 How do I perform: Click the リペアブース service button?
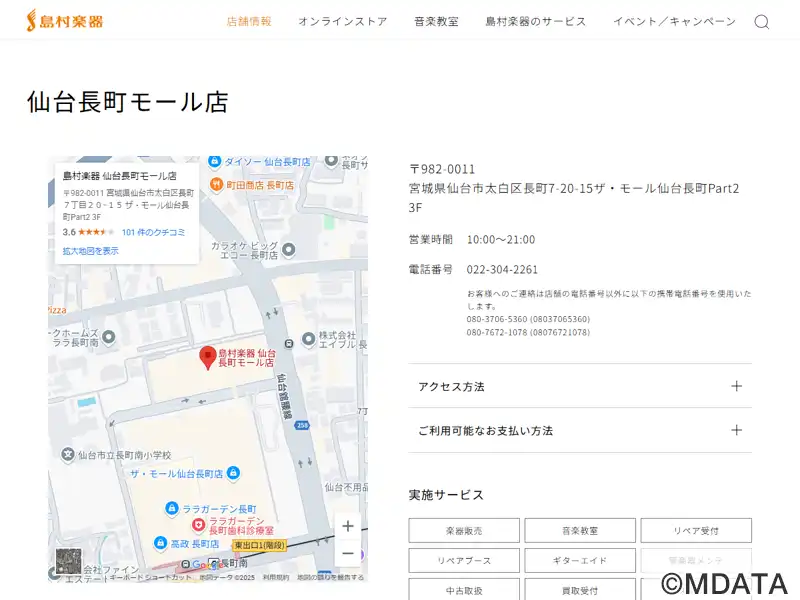pyautogui.click(x=464, y=561)
